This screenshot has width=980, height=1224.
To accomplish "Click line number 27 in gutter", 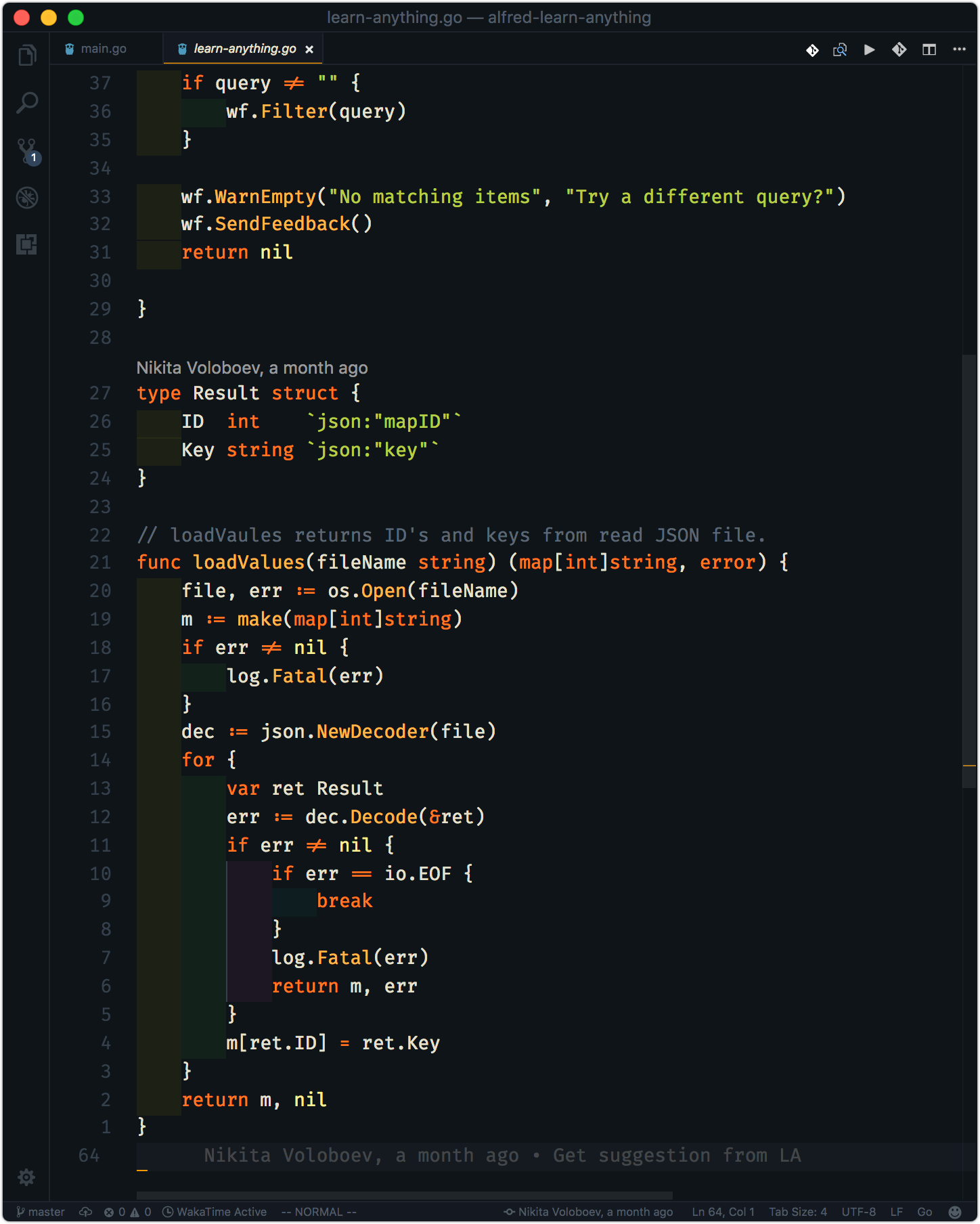I will (x=100, y=393).
